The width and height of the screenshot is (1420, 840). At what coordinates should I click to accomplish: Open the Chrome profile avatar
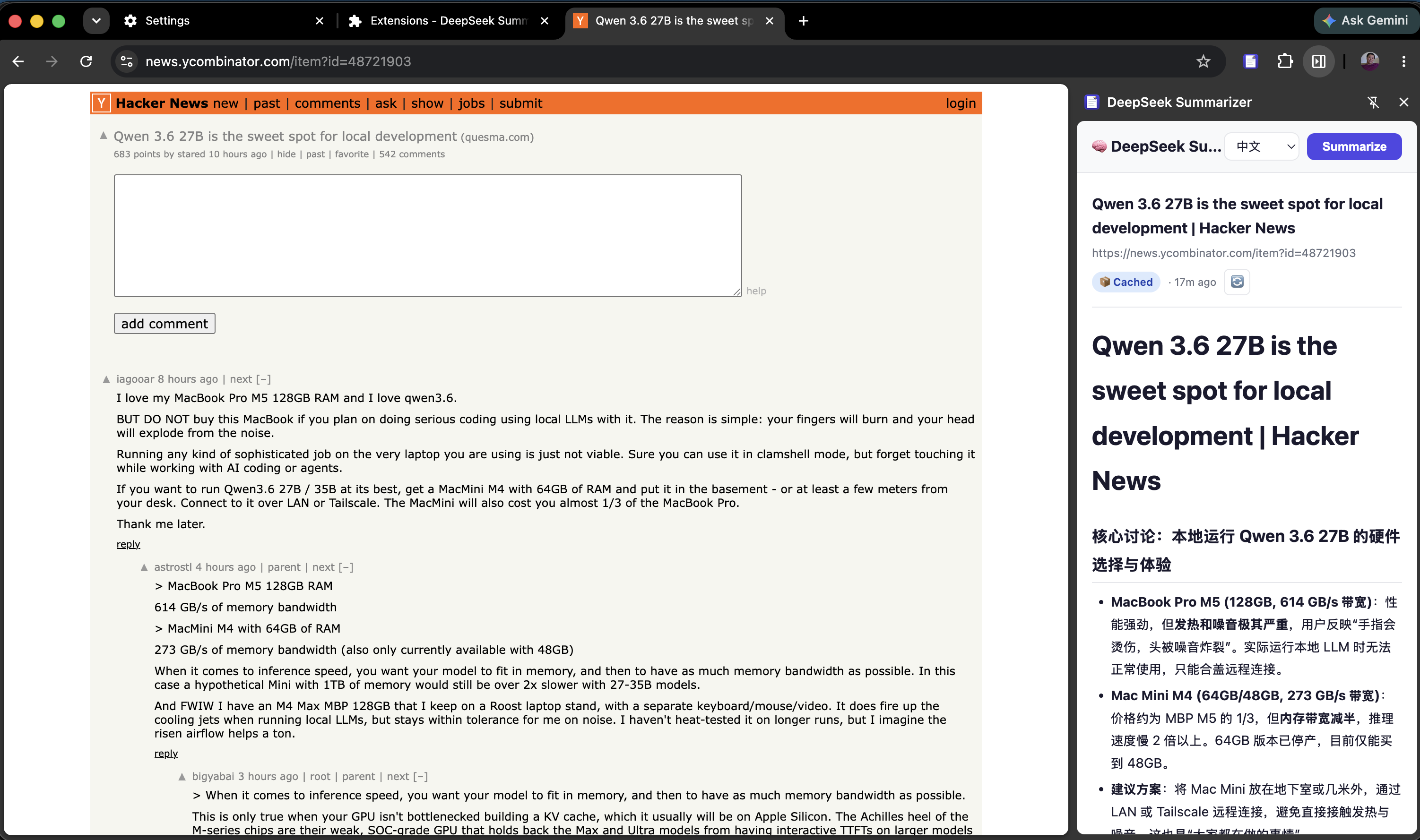click(1369, 61)
